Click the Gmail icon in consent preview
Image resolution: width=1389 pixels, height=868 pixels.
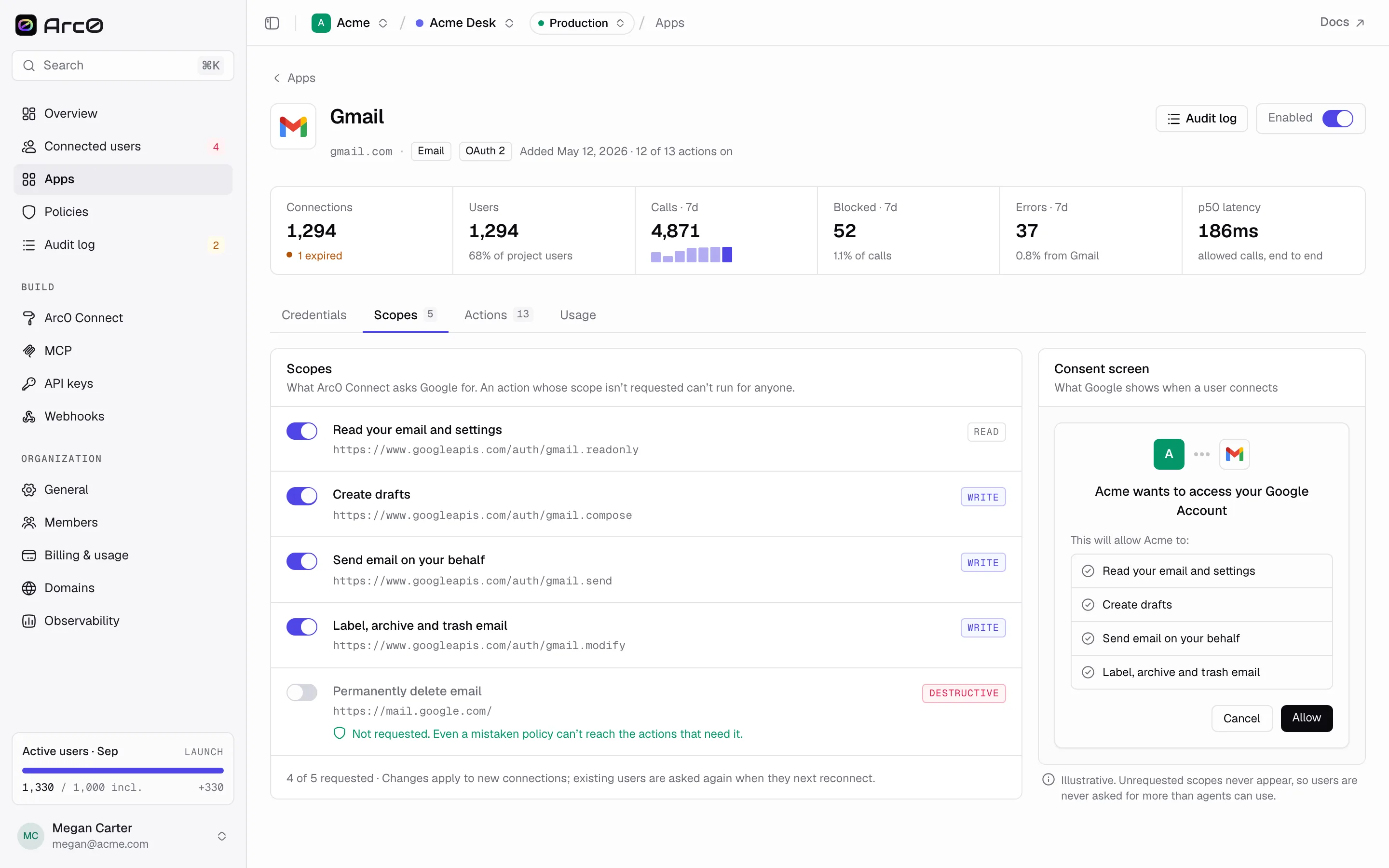pos(1235,454)
